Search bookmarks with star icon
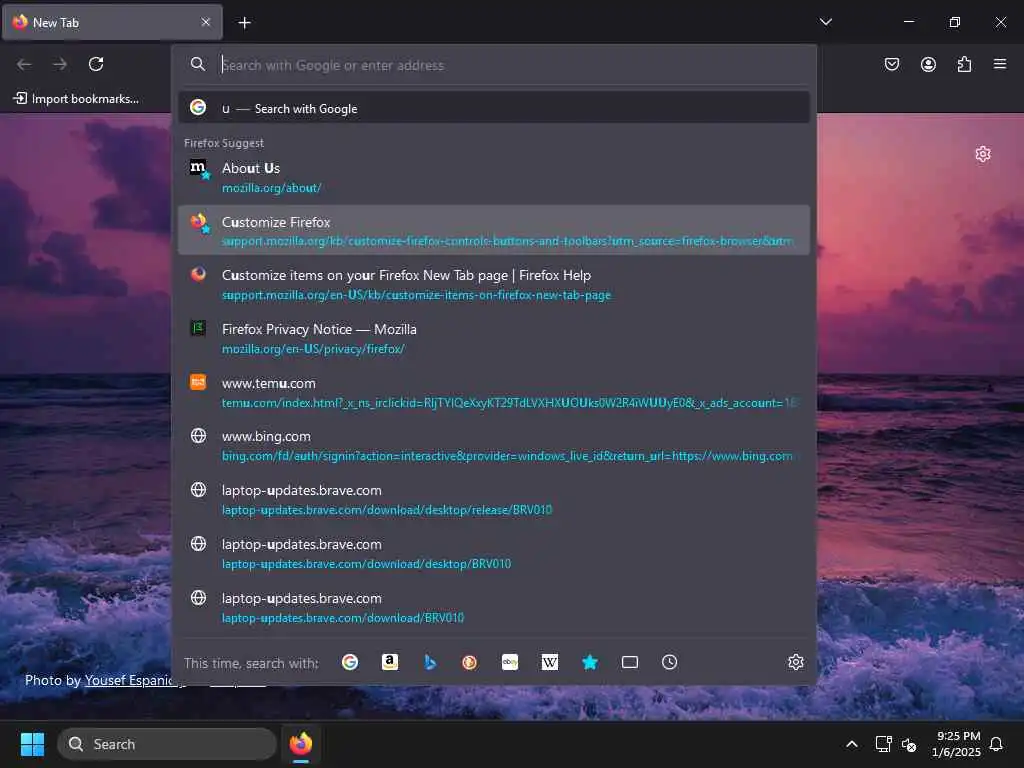The width and height of the screenshot is (1024, 768). (x=590, y=662)
